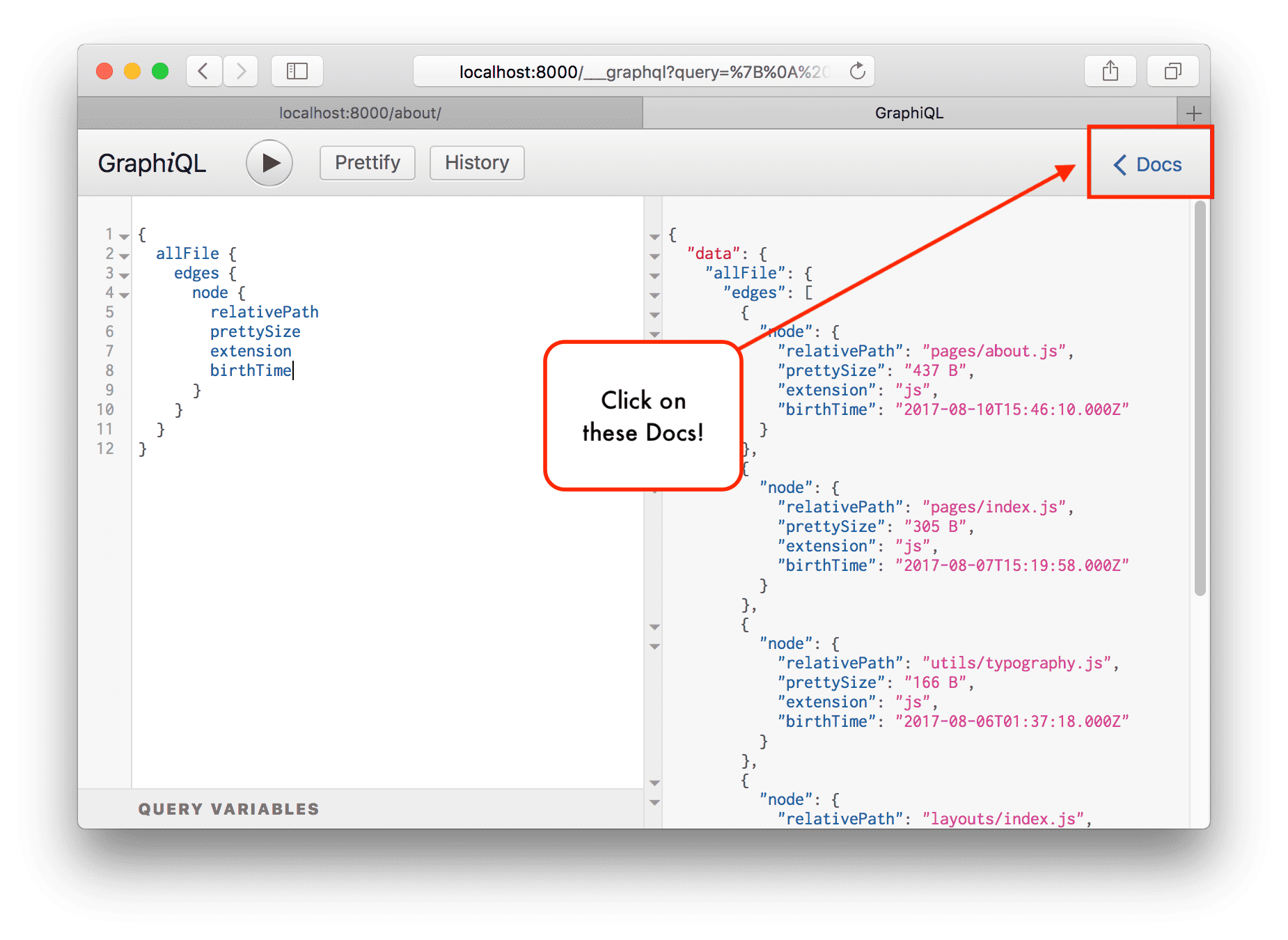Click edges keyword in query editor

[196, 273]
